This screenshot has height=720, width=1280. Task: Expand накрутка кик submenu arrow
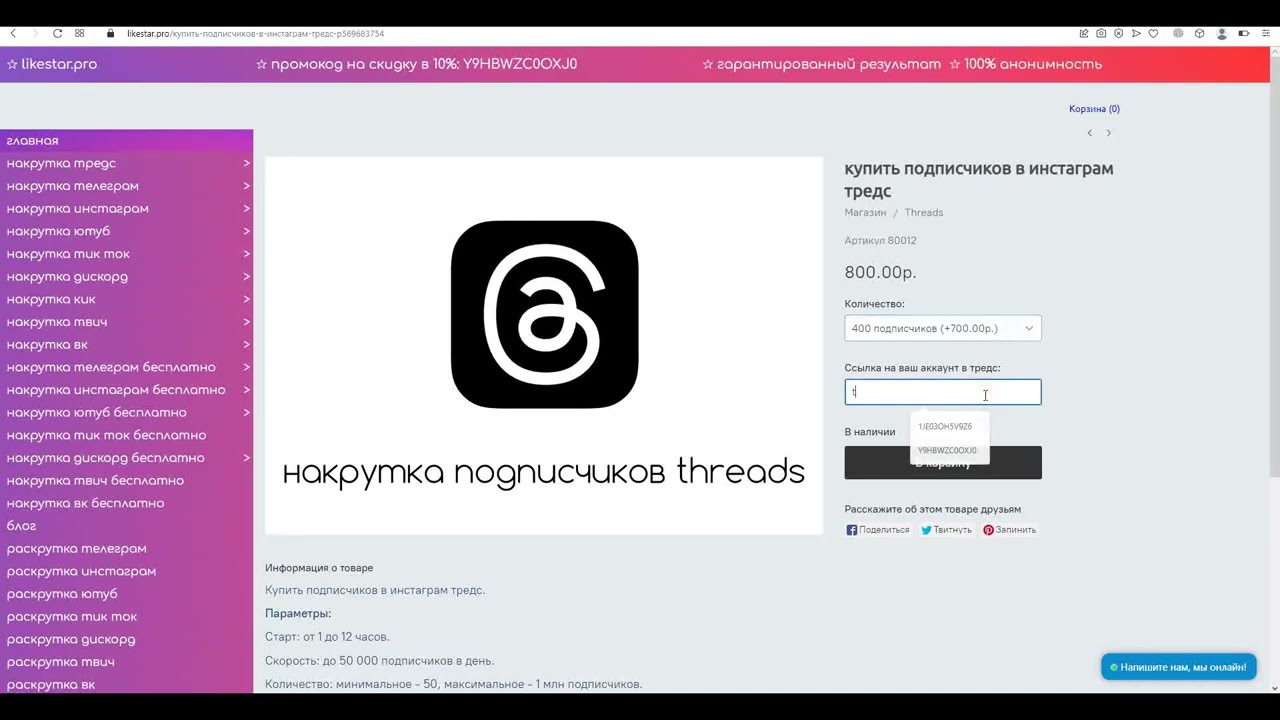tap(246, 299)
